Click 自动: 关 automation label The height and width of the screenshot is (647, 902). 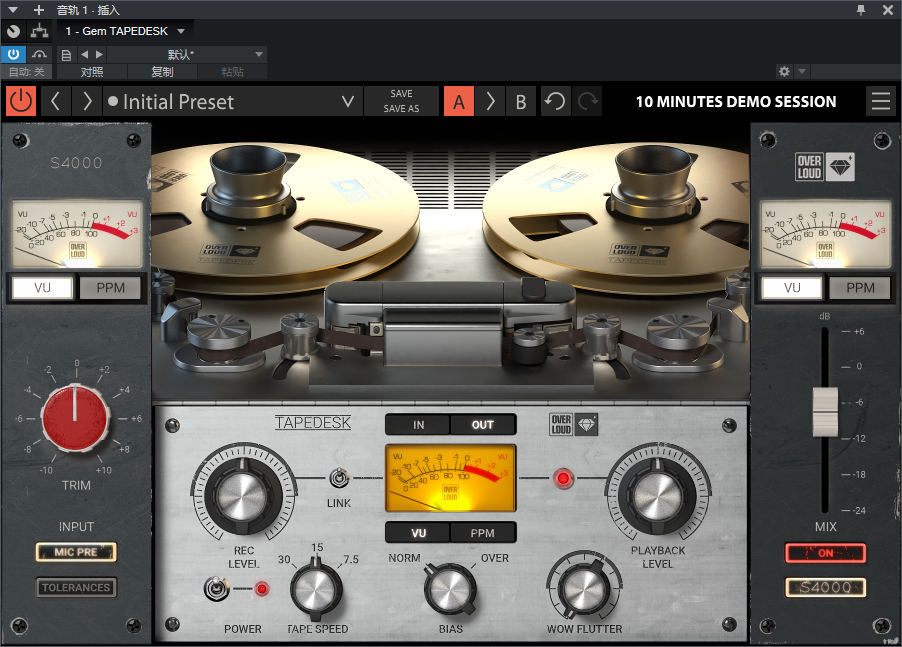click(x=26, y=72)
